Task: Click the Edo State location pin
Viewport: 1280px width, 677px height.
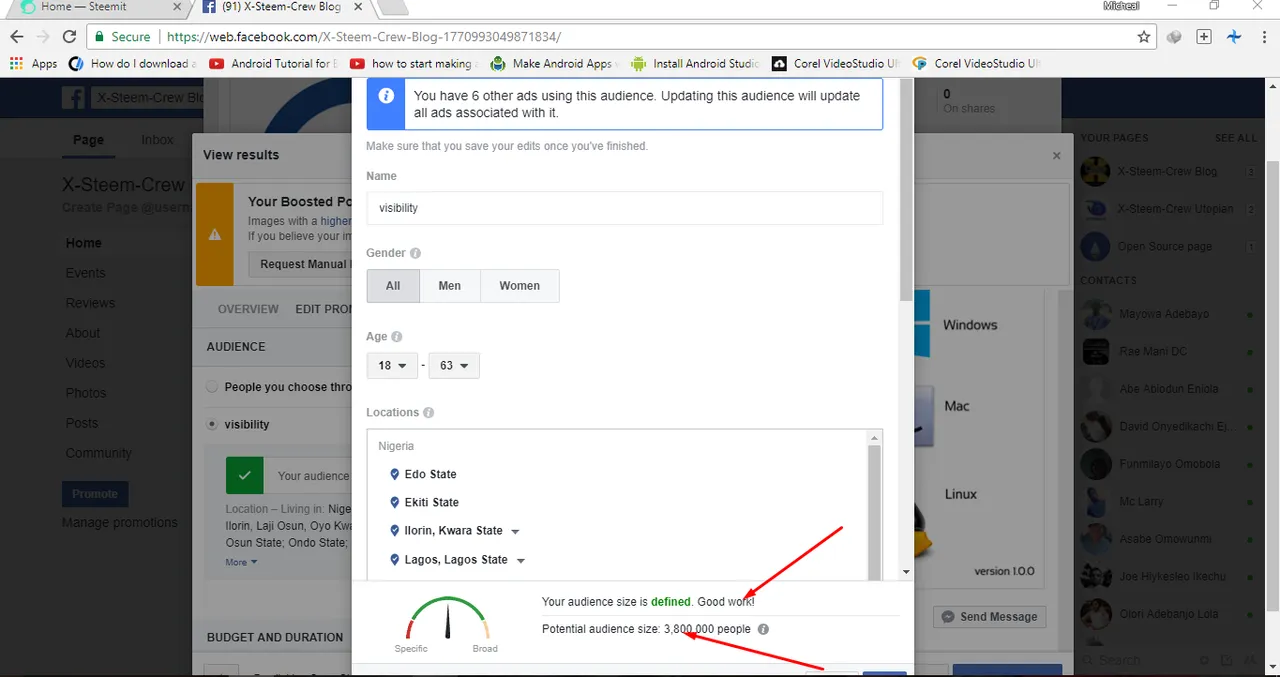Action: point(395,474)
